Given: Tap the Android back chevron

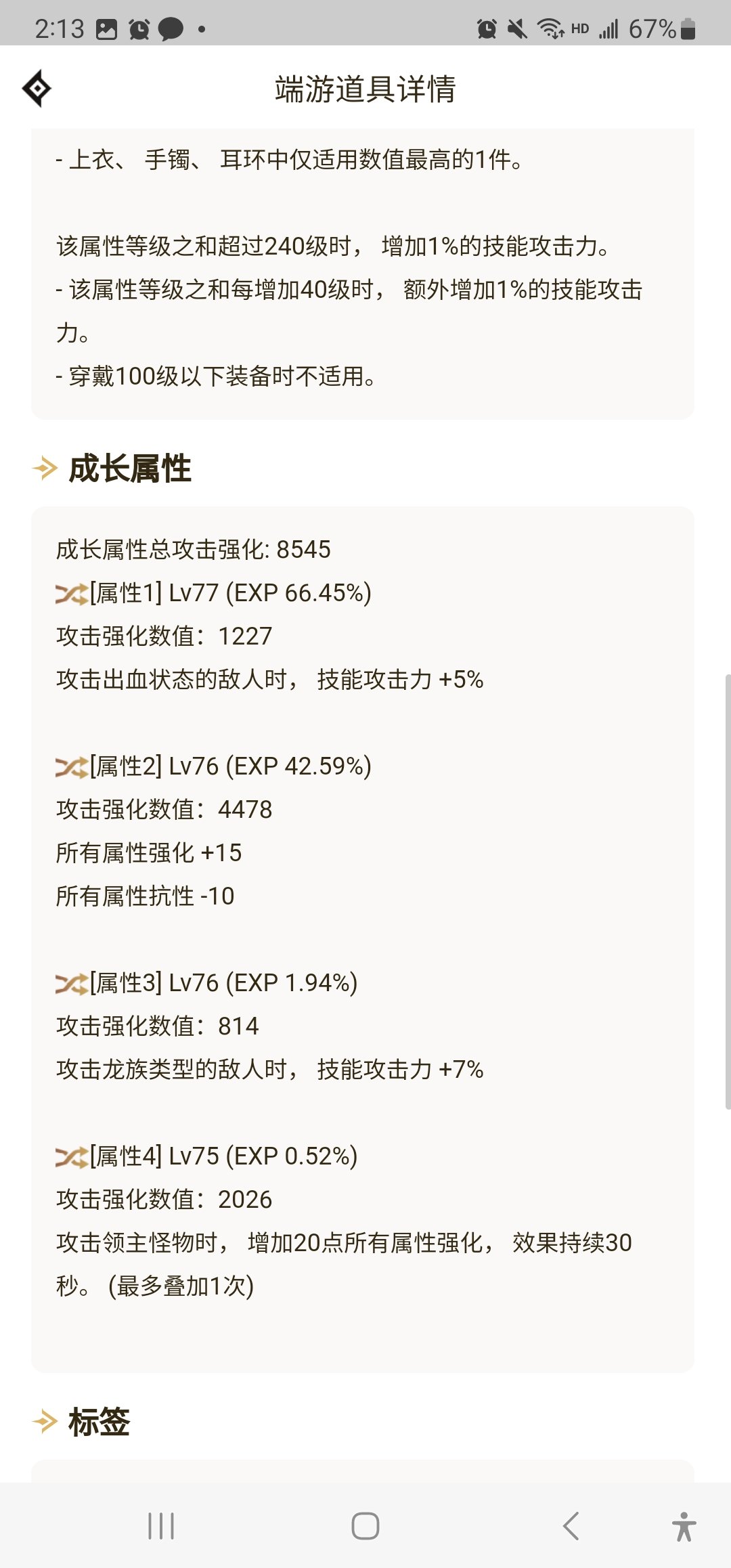Looking at the screenshot, I should [x=571, y=1526].
